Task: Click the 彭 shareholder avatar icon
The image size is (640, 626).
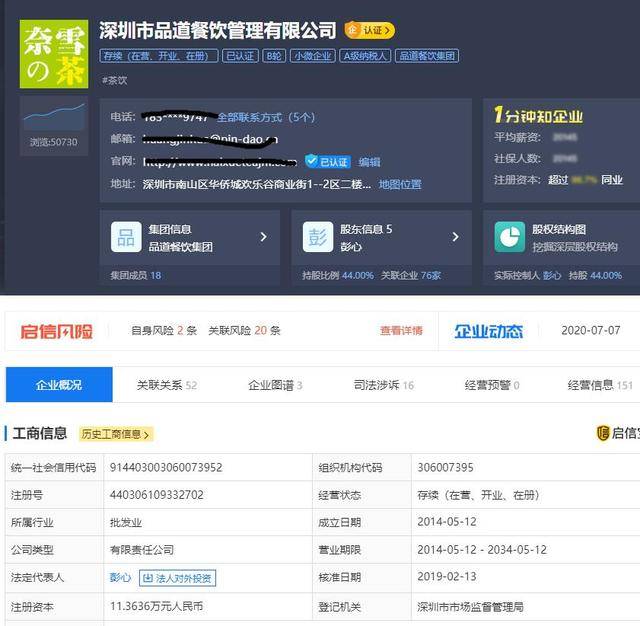Action: click(318, 237)
